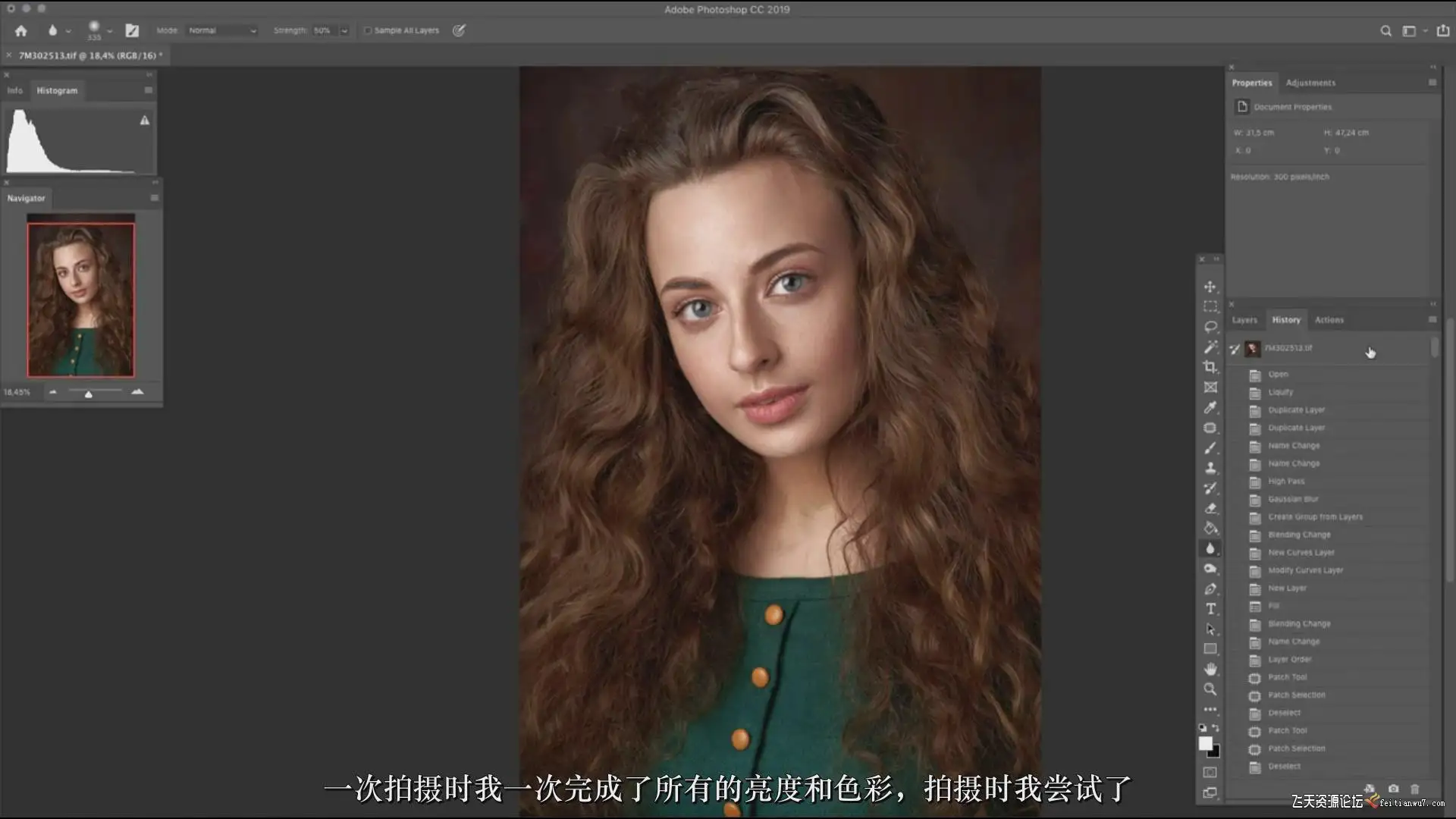1456x819 pixels.
Task: Select the Horizontal Type tool
Action: 1210,609
